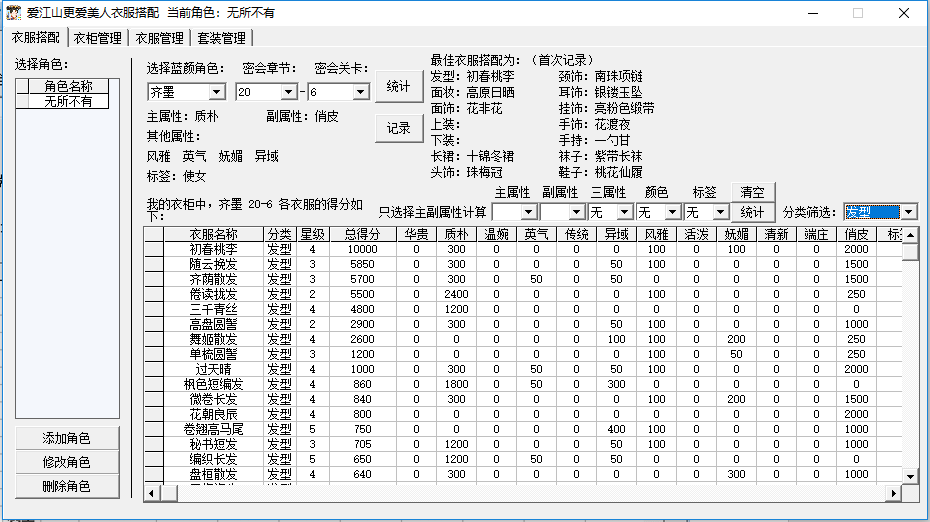Click the 统计 button below 清空
The height and width of the screenshot is (522, 930).
752,212
